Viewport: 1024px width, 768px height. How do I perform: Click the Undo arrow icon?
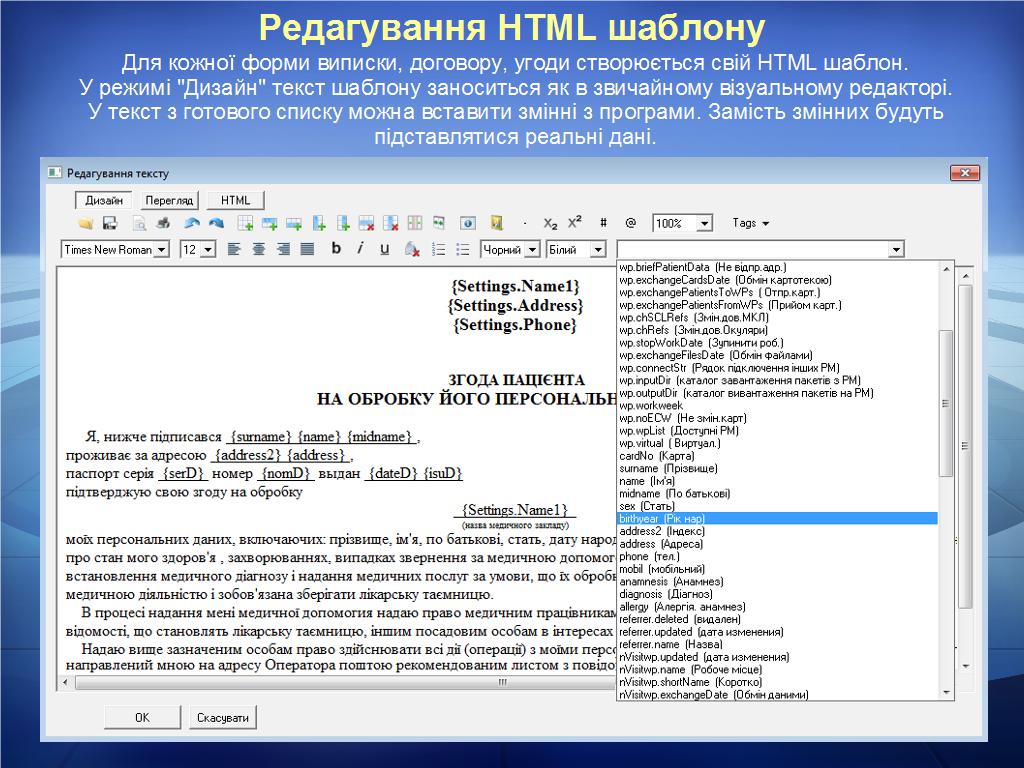191,223
